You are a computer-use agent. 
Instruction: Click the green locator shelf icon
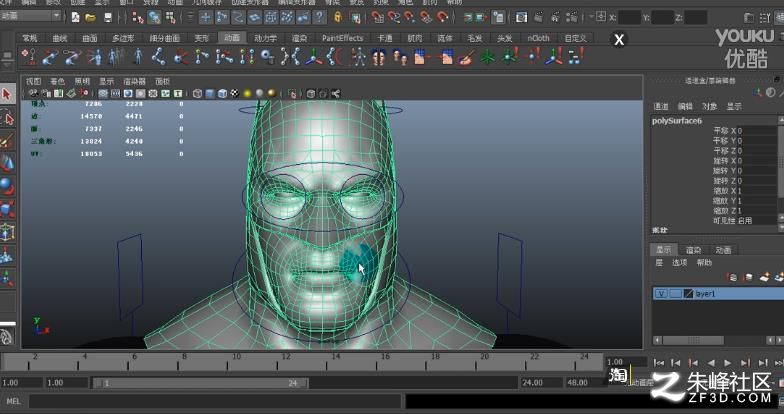[487, 56]
